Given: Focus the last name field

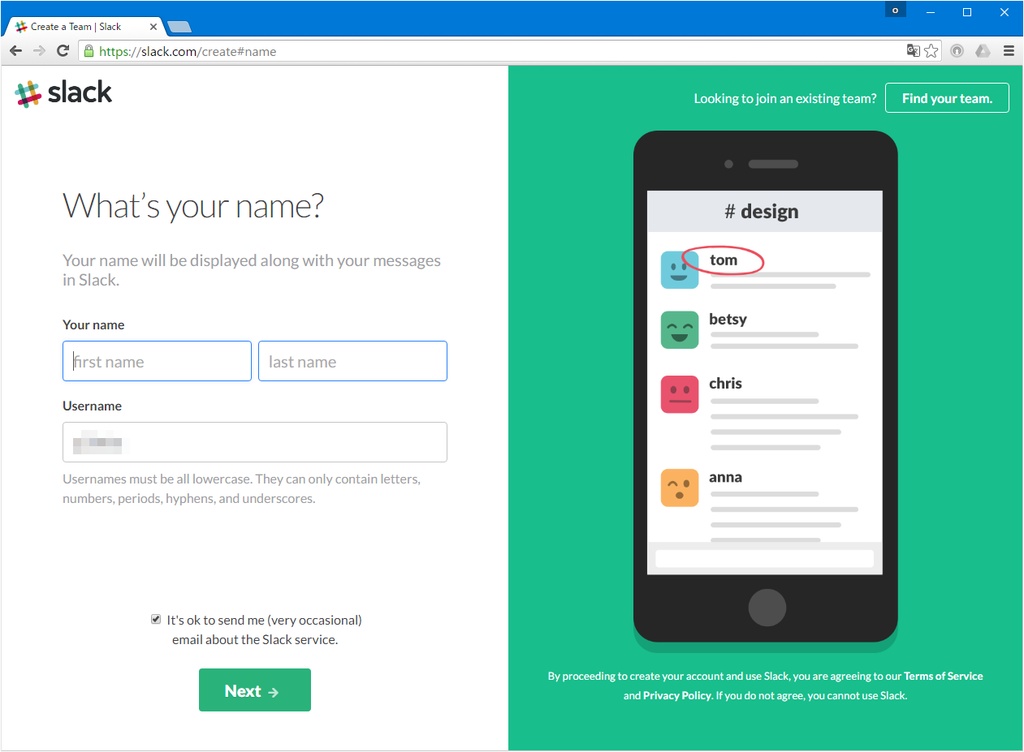Looking at the screenshot, I should click(353, 361).
